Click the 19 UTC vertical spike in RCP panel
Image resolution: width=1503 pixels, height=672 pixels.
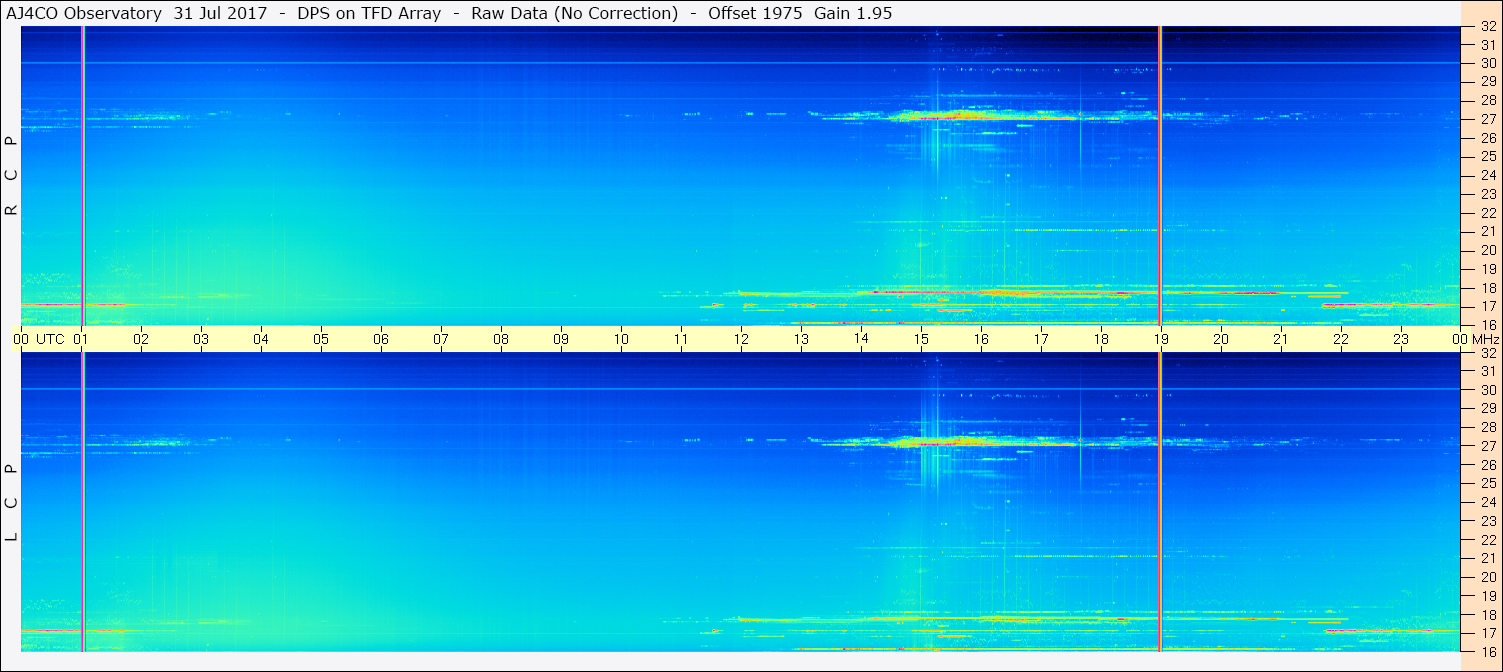(1159, 175)
